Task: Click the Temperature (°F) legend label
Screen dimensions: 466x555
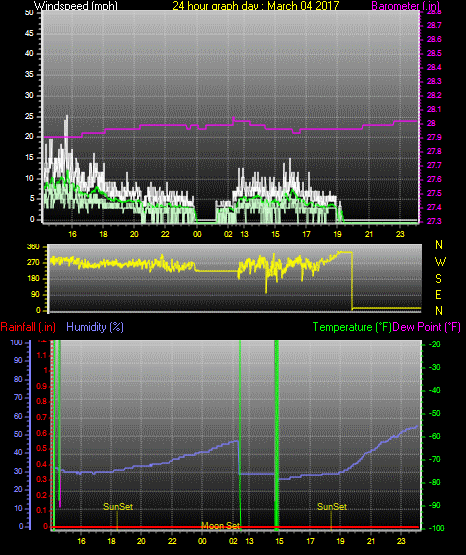Action: [x=352, y=327]
